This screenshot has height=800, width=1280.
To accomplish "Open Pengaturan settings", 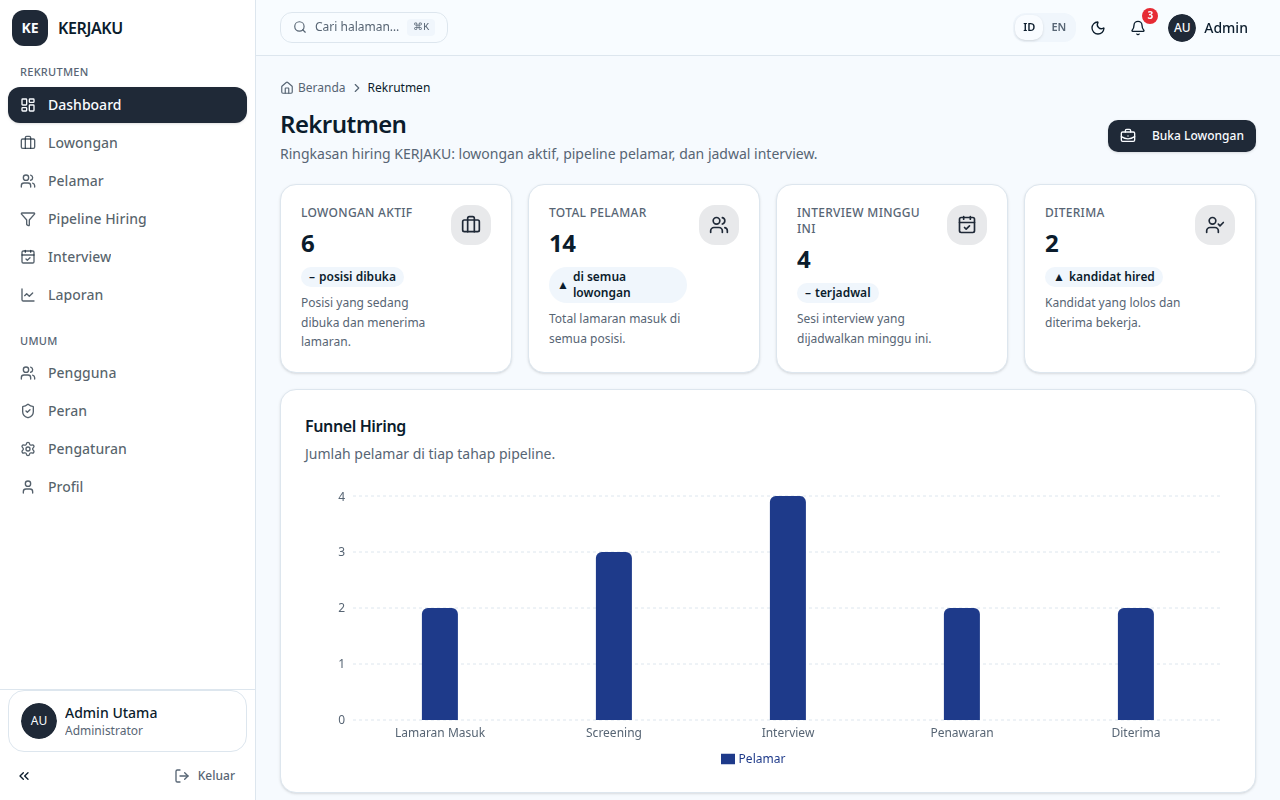I will (x=127, y=449).
